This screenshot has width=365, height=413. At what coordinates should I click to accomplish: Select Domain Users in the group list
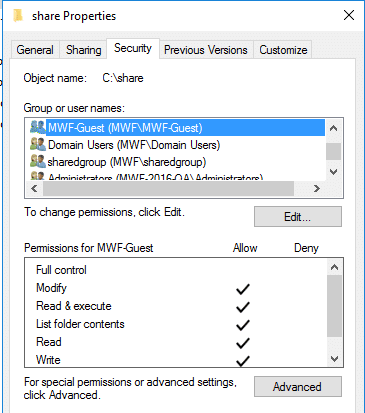click(134, 145)
